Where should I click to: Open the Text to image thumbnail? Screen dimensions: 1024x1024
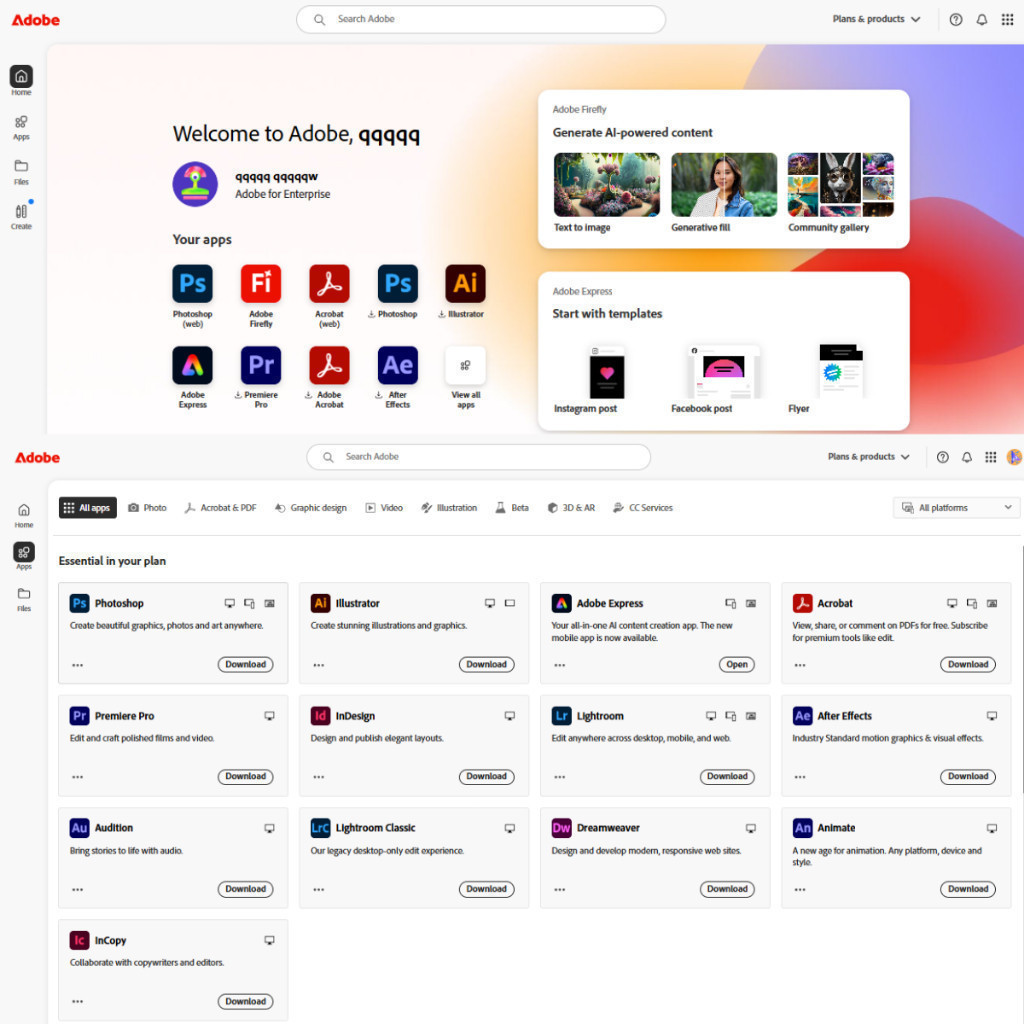coord(606,185)
